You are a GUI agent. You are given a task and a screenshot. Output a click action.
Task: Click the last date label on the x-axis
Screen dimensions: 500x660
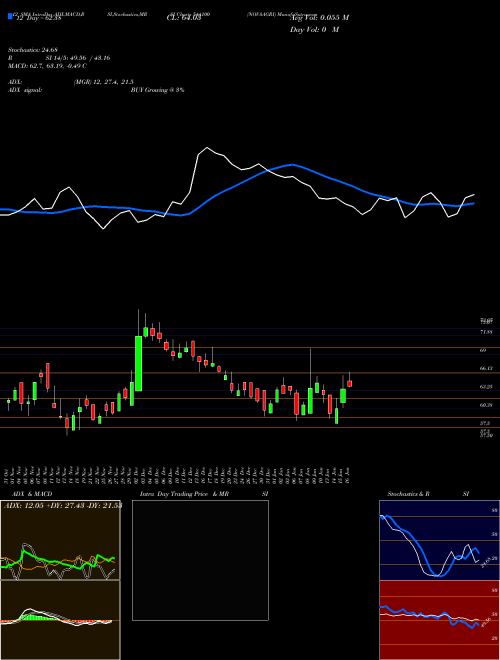click(x=349, y=475)
